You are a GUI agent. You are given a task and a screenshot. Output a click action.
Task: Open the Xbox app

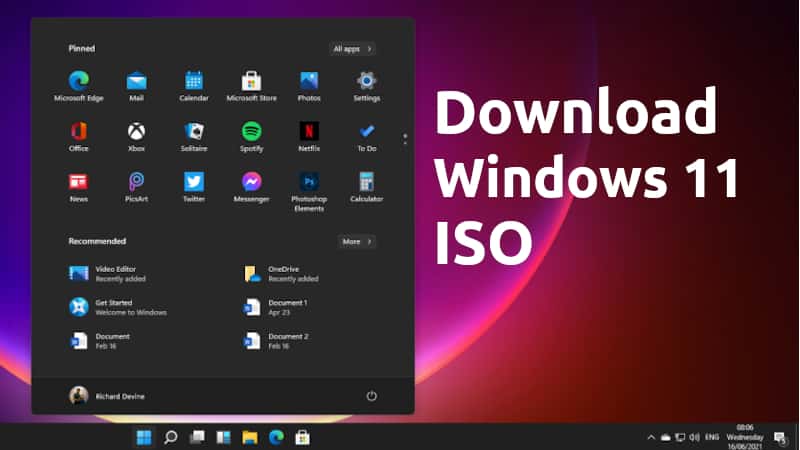click(136, 136)
